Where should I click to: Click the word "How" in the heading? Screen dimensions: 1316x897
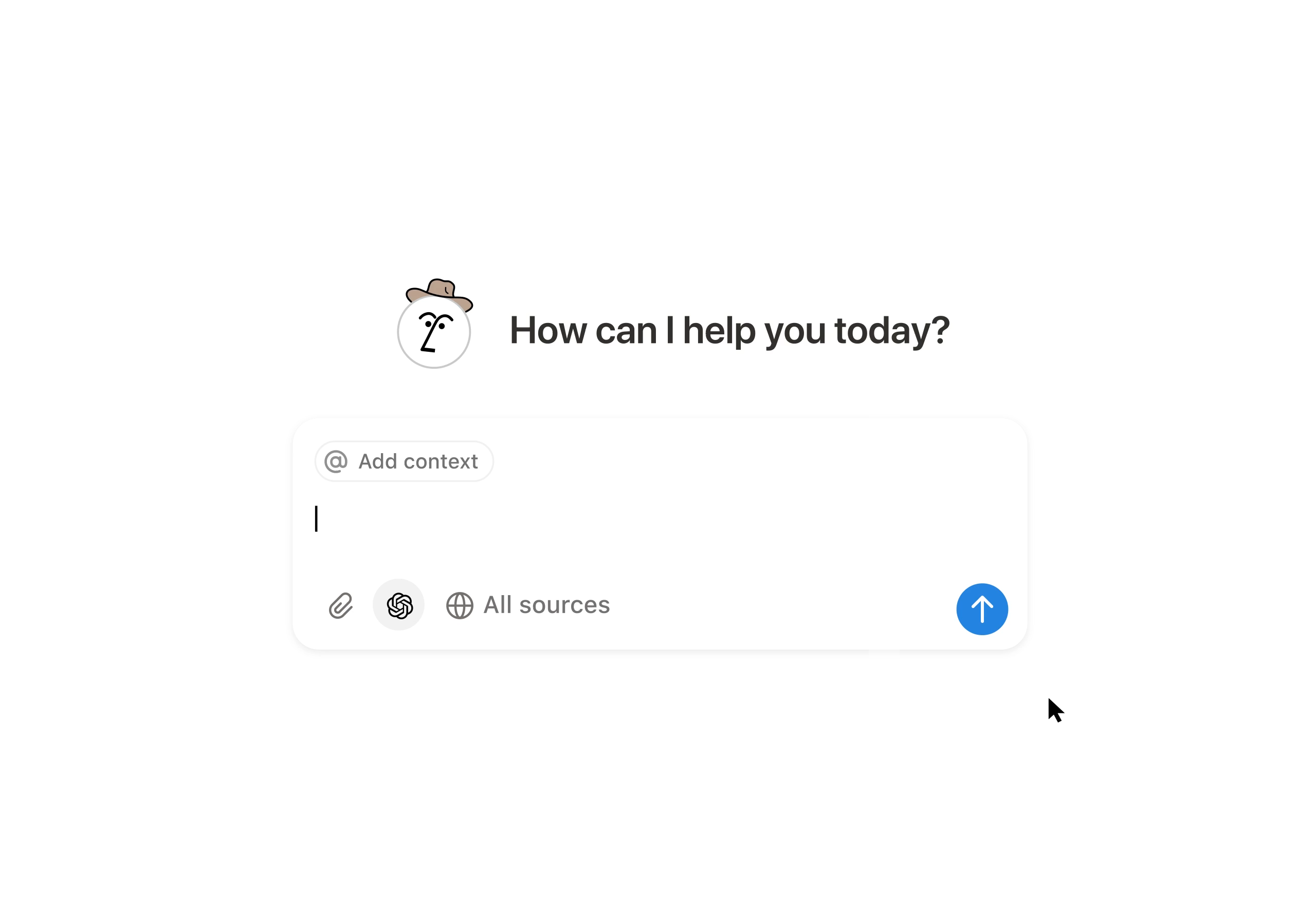click(x=548, y=330)
